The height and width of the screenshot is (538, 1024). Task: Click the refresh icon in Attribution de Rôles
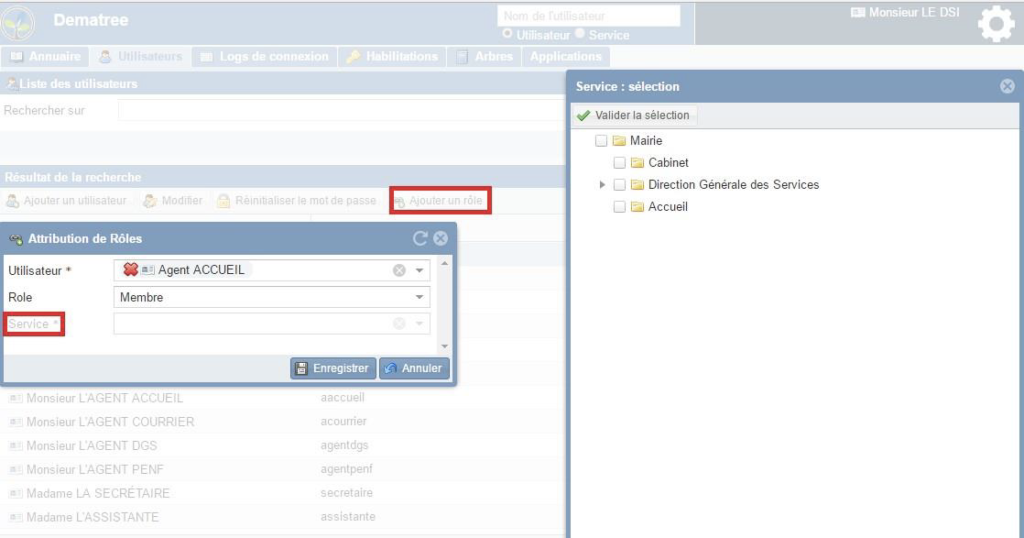coord(420,238)
